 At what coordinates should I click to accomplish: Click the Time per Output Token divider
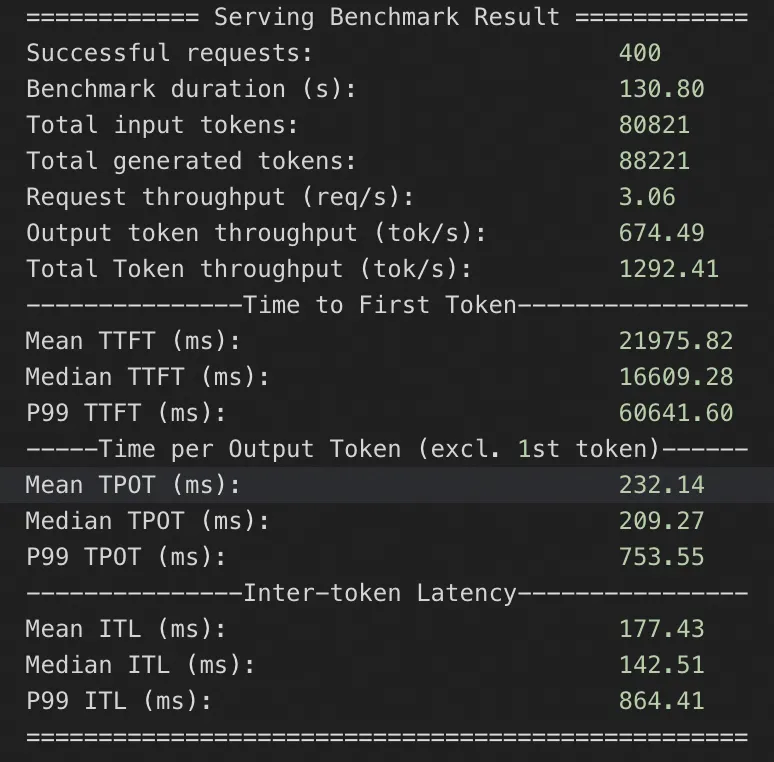click(x=387, y=449)
